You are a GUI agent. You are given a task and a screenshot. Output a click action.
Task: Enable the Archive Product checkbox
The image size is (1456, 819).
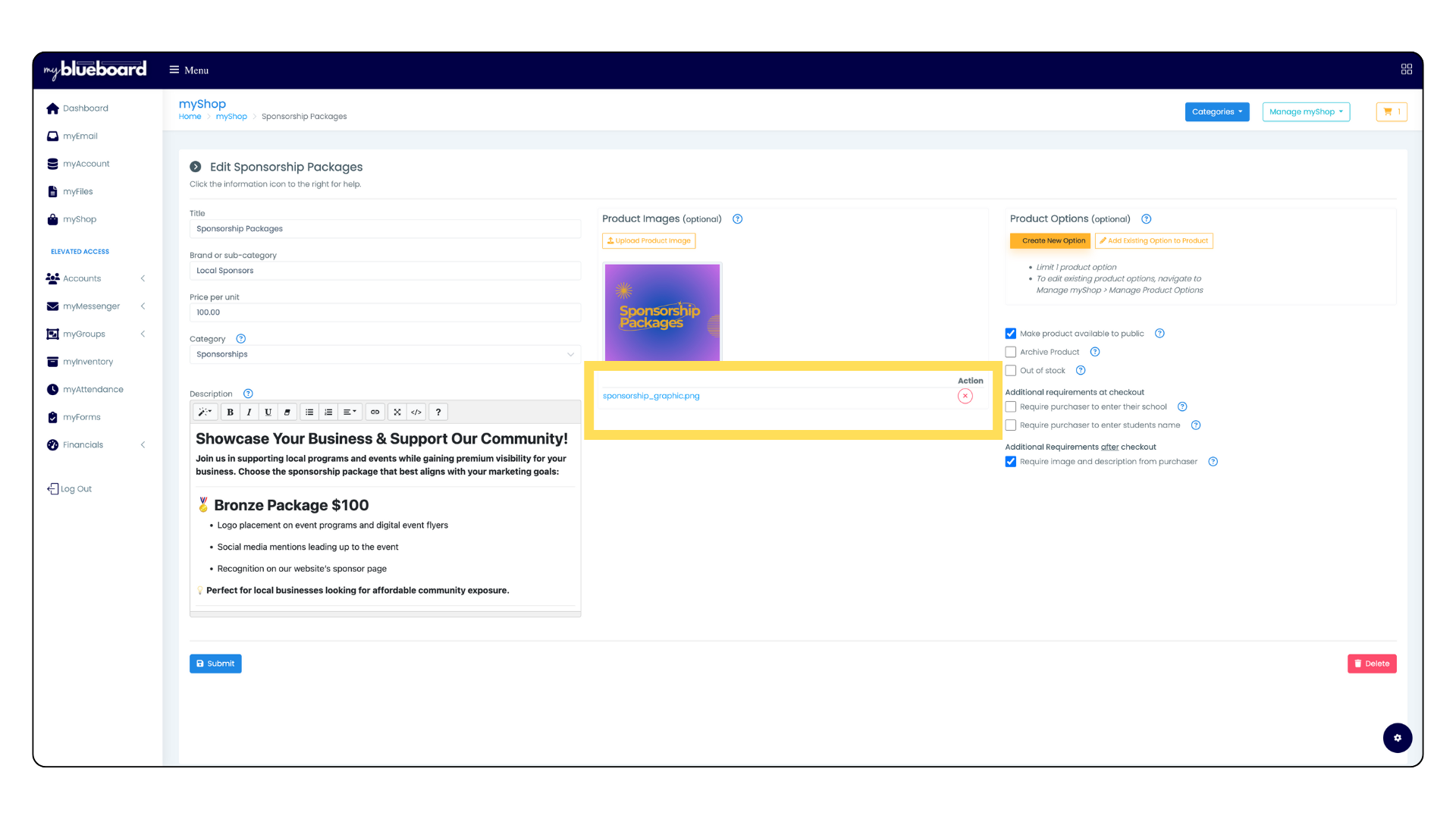(1010, 352)
